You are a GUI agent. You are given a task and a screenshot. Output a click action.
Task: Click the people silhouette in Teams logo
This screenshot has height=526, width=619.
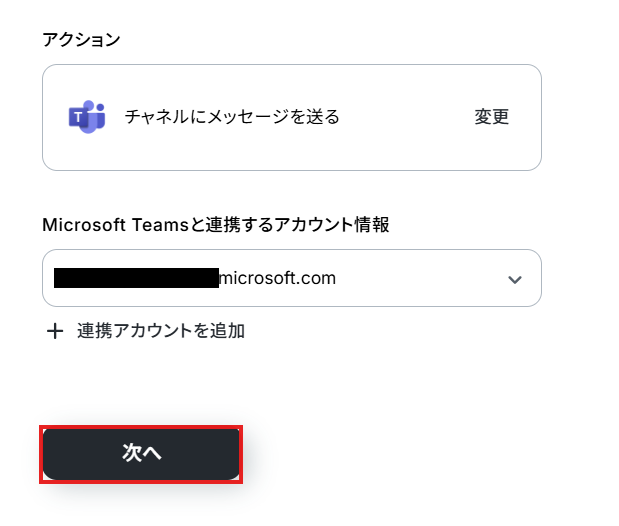95,116
